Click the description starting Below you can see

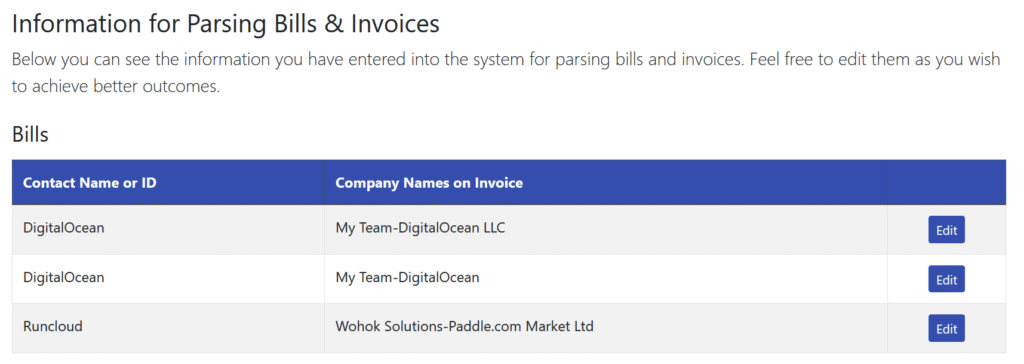pos(506,73)
